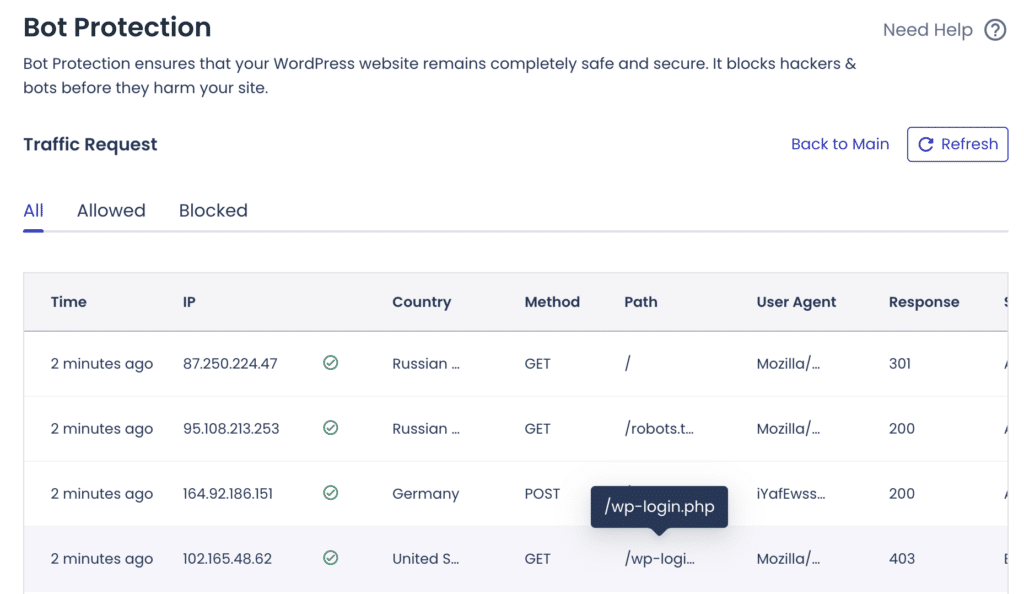Click the Response column header
Screen dimensions: 1024x594
tap(923, 302)
